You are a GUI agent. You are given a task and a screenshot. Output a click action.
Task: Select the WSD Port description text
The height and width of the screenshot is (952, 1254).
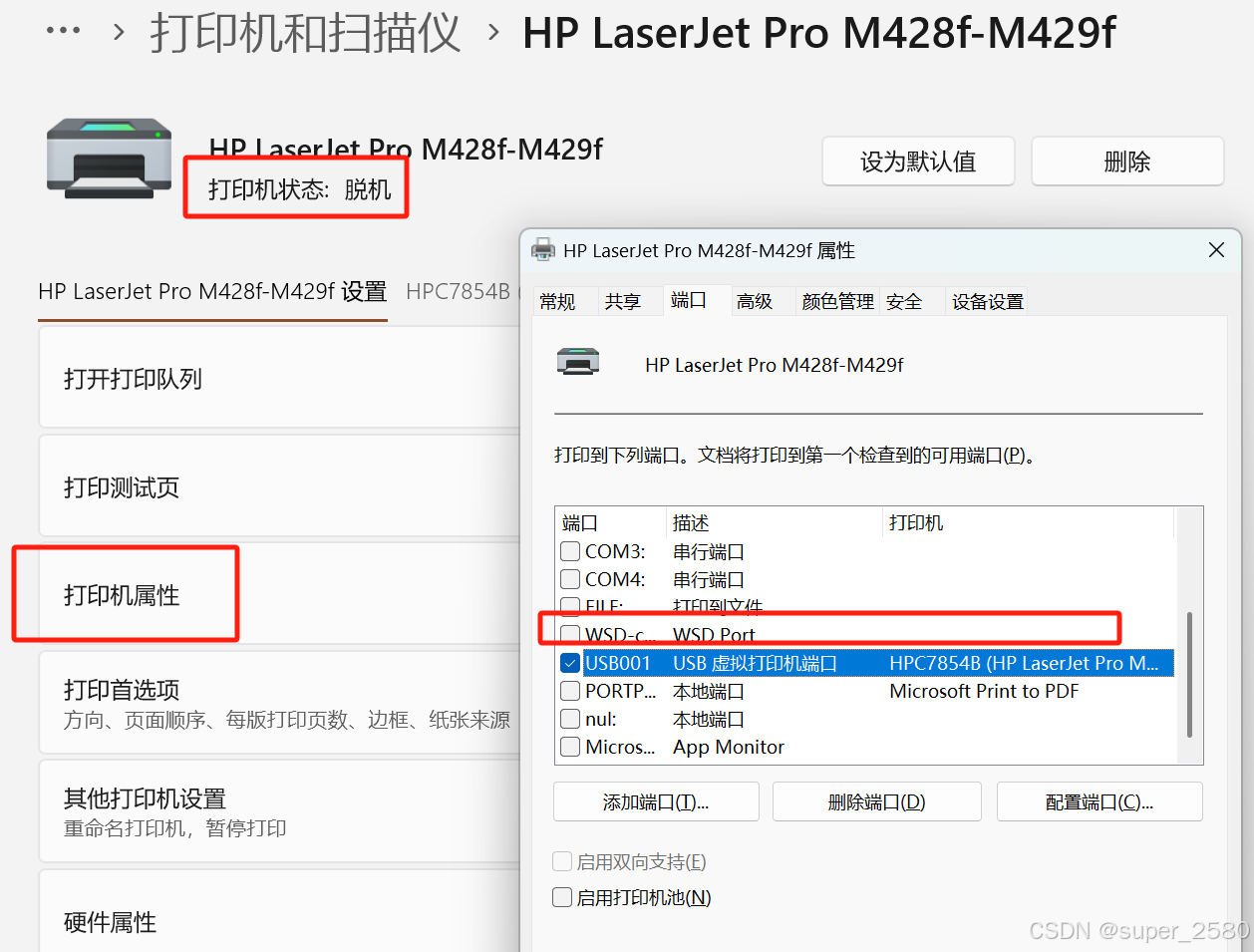coord(714,635)
